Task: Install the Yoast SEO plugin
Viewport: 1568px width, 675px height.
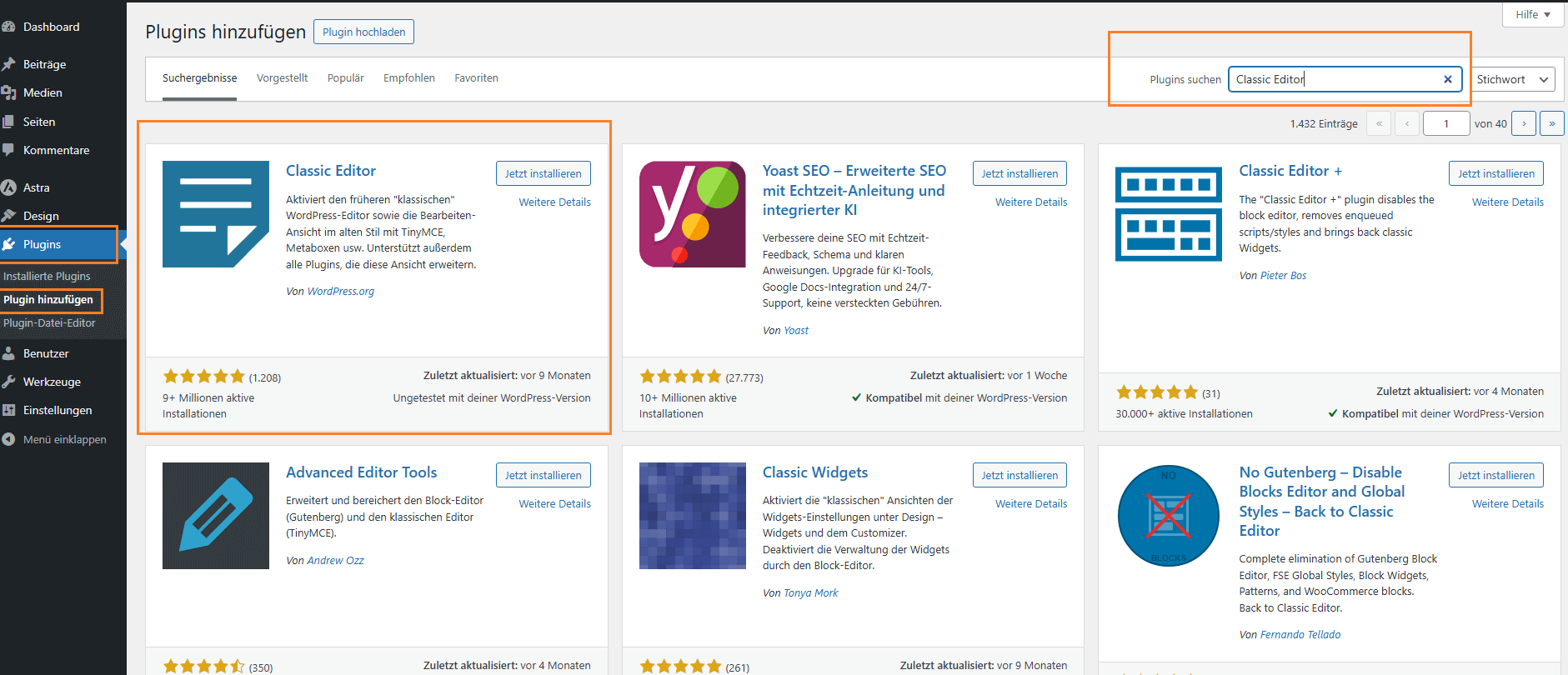Action: (x=1019, y=173)
